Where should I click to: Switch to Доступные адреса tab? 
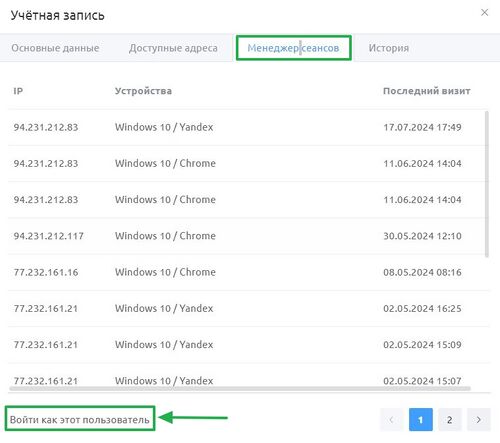173,48
